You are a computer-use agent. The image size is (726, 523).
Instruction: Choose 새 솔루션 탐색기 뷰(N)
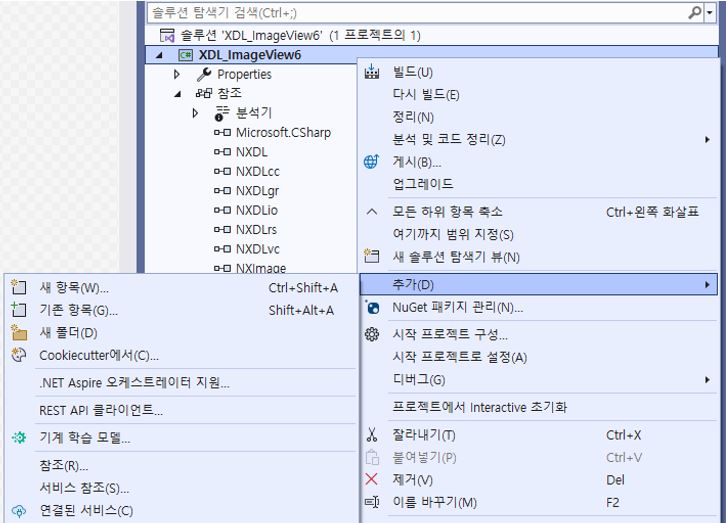(x=456, y=257)
